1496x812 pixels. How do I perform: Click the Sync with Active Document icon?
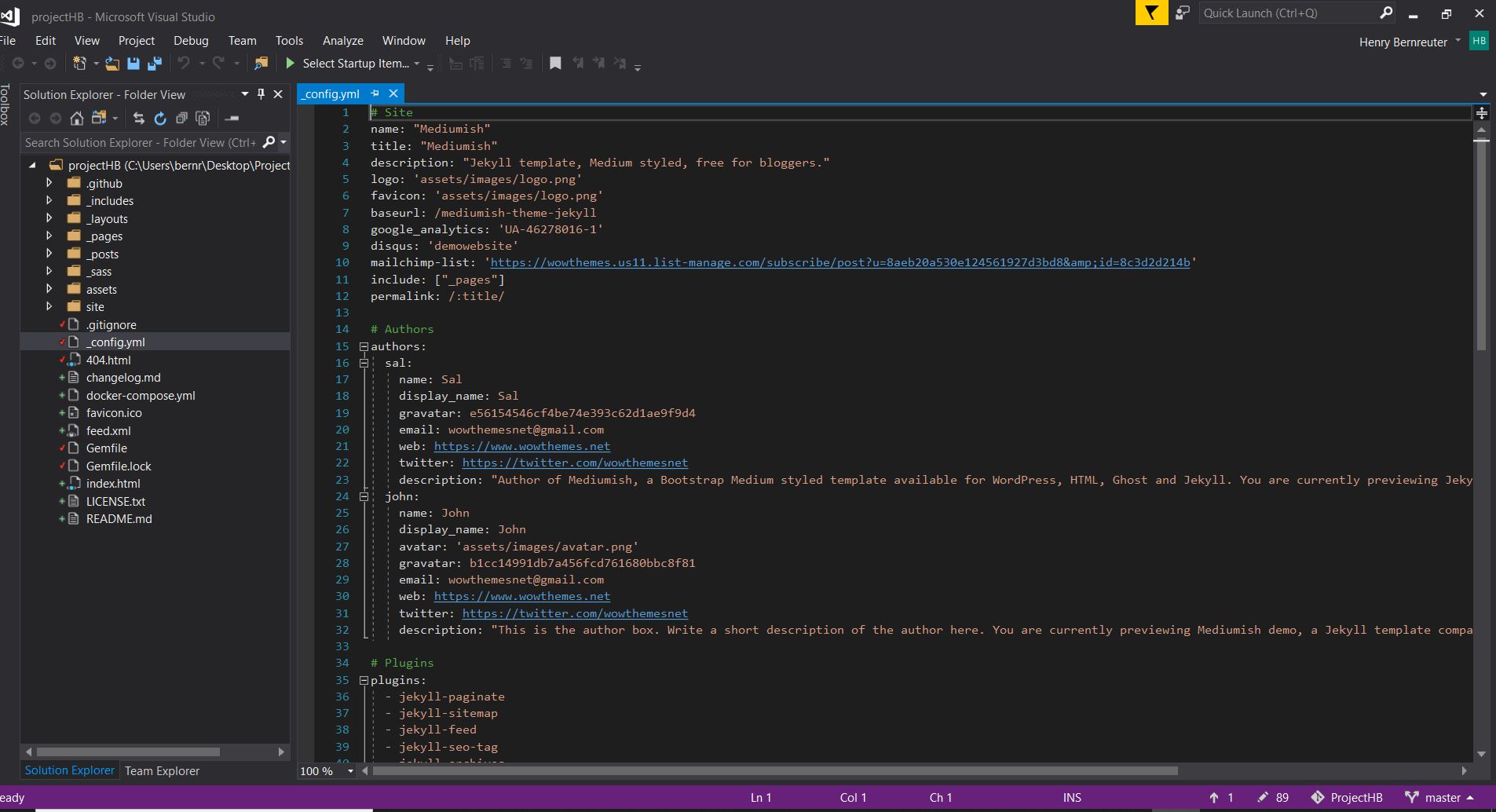(139, 119)
